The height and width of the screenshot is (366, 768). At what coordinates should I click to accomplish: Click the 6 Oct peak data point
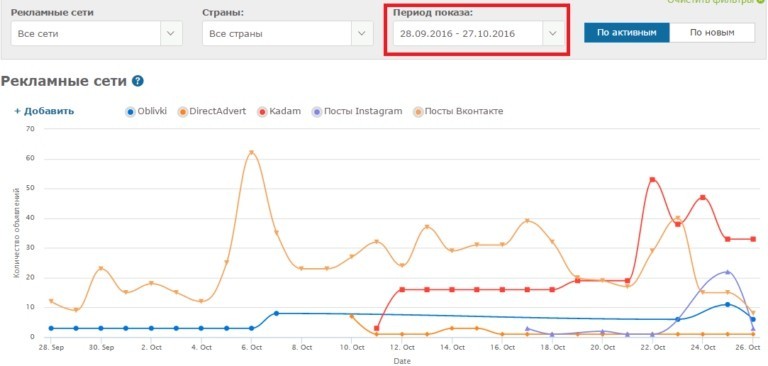tap(251, 153)
